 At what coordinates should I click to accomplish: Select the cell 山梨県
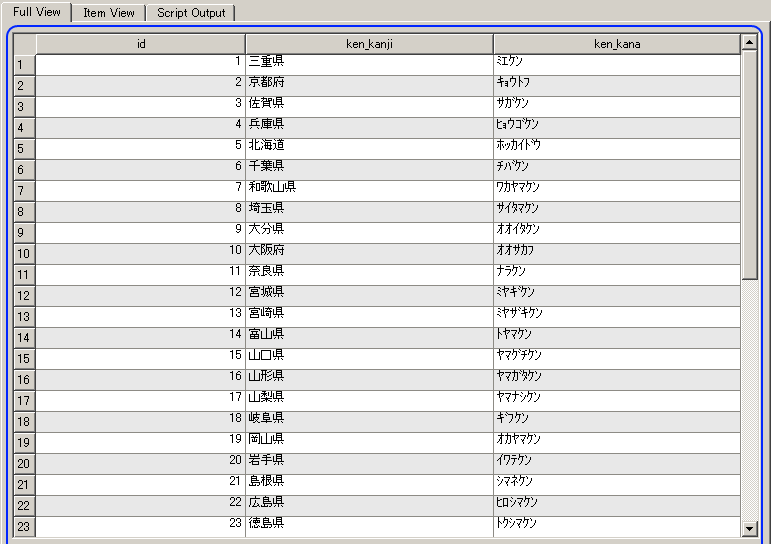(369, 401)
